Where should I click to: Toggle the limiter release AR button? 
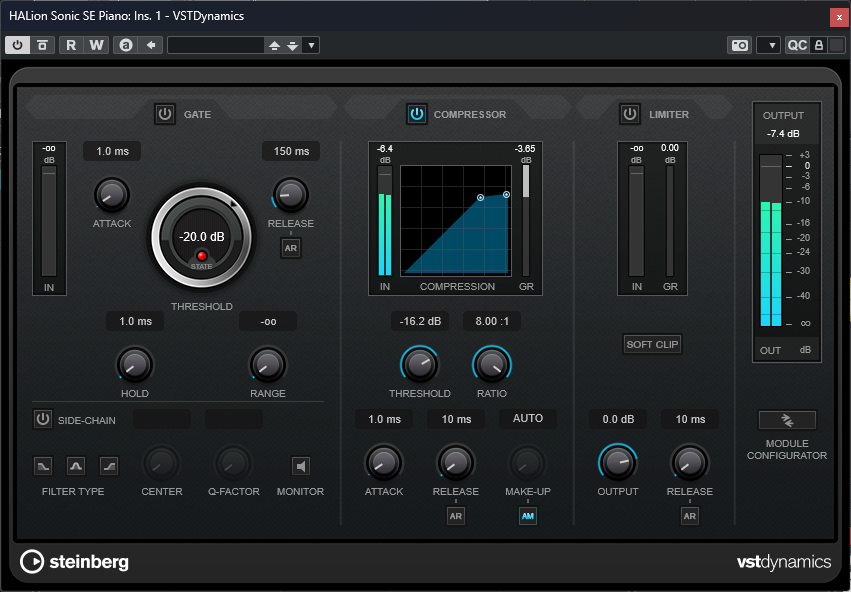pos(690,516)
